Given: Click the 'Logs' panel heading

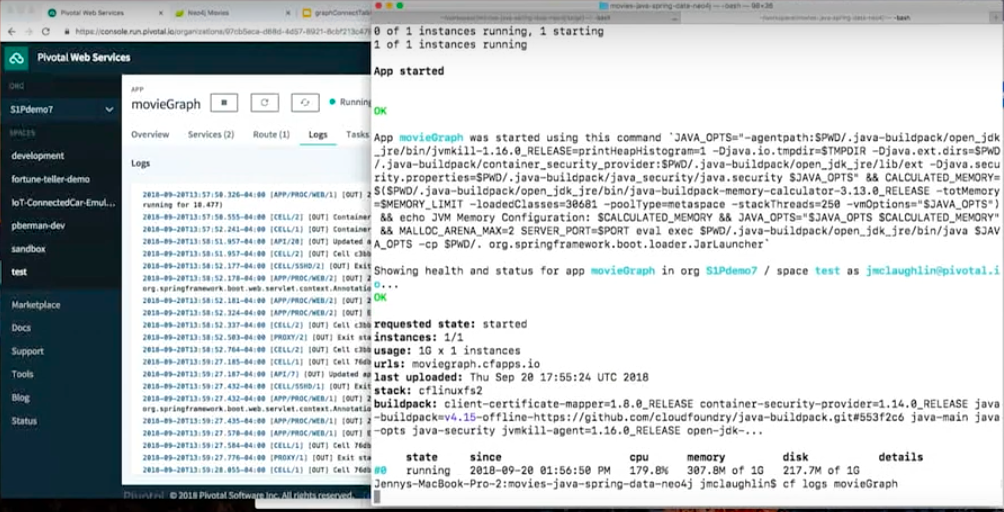Looking at the screenshot, I should point(140,163).
